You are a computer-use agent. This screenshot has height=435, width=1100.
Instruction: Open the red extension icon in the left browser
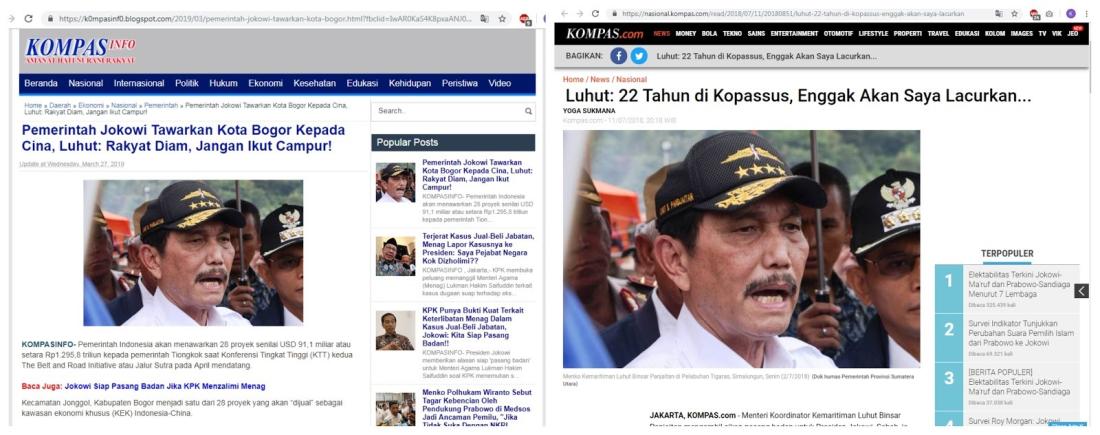525,20
